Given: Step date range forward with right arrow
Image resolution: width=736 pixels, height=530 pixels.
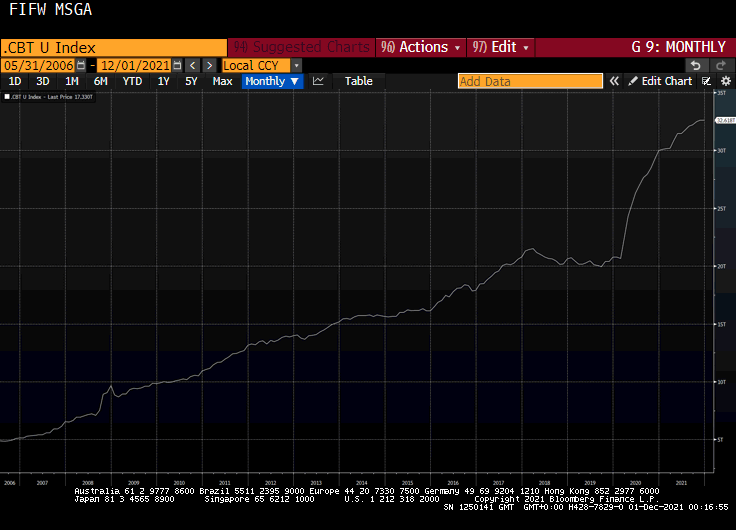Looking at the screenshot, I should coord(209,65).
